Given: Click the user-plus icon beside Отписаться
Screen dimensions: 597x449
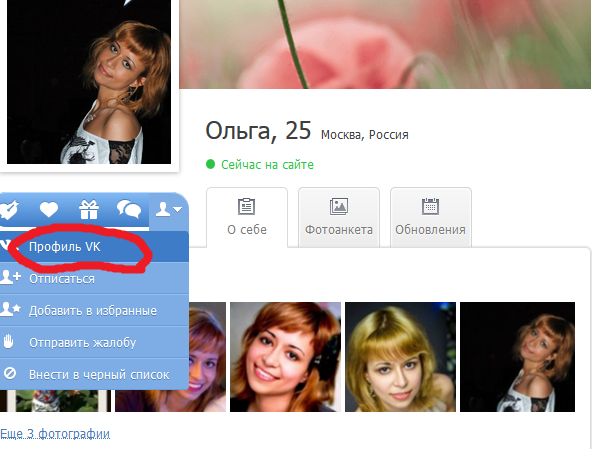Looking at the screenshot, I should point(10,277).
